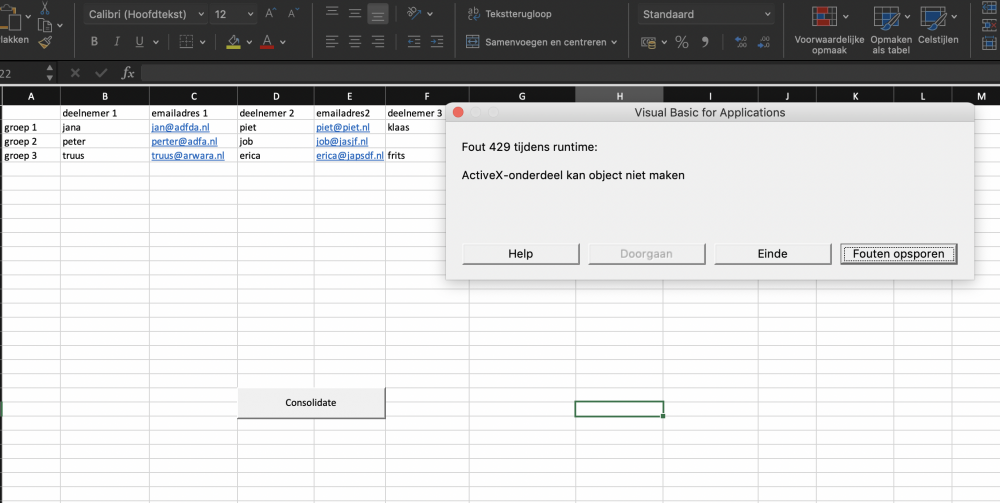Click the Format Painter brush icon
Viewport: 1000px width, 503px height.
(x=45, y=42)
